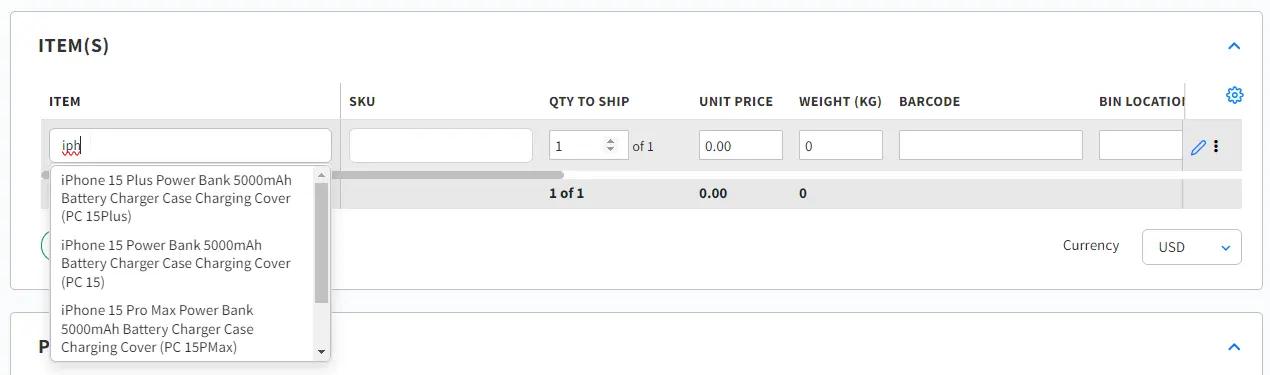Click the Barcode input field
Screen dimensions: 1270x375
(x=990, y=145)
